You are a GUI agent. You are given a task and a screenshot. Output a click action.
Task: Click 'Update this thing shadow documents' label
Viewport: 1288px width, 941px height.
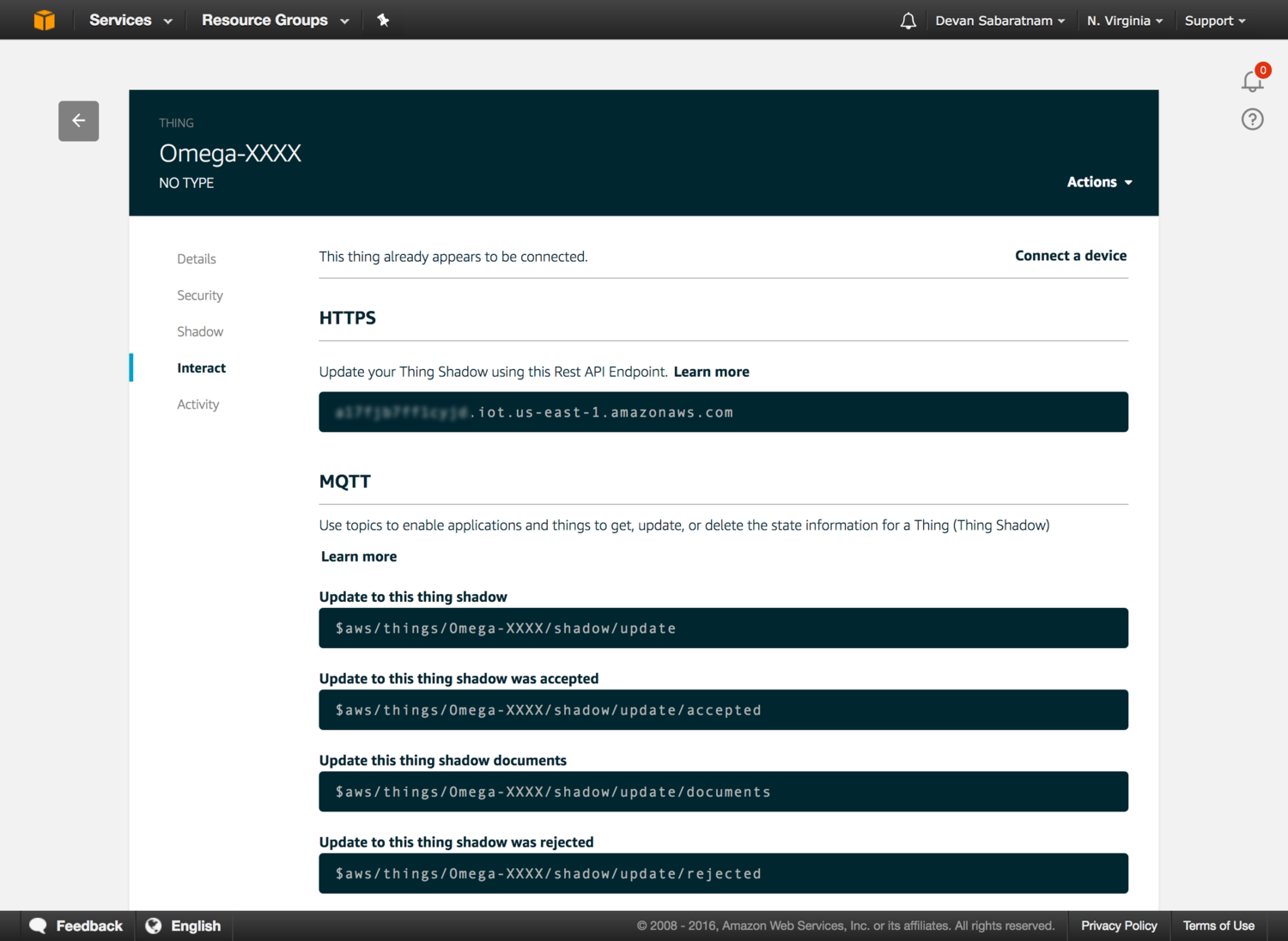point(443,761)
